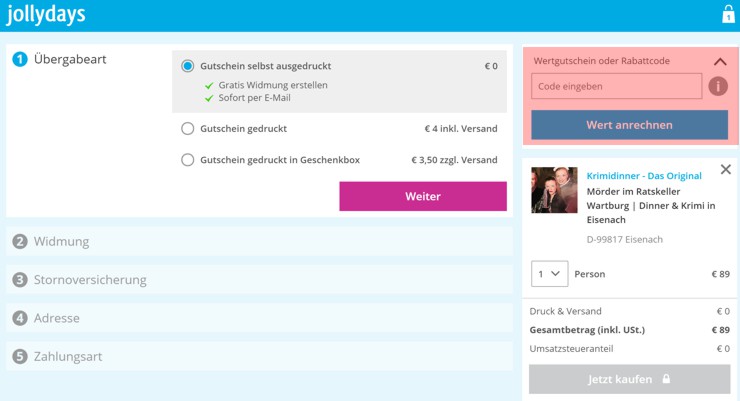Click 'Mörder im Ratskeller Wartburg' title text
The width and height of the screenshot is (740, 401).
[651, 206]
